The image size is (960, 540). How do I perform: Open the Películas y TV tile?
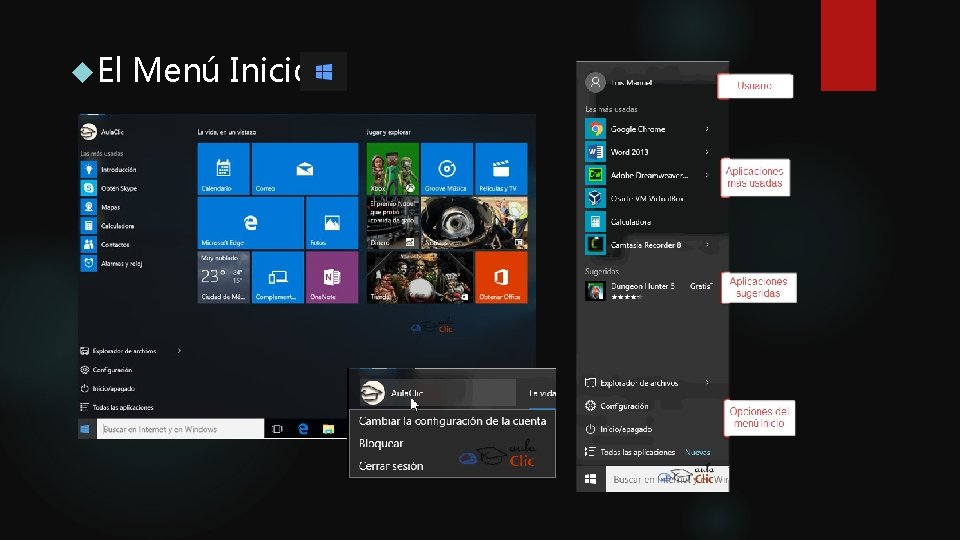501,169
